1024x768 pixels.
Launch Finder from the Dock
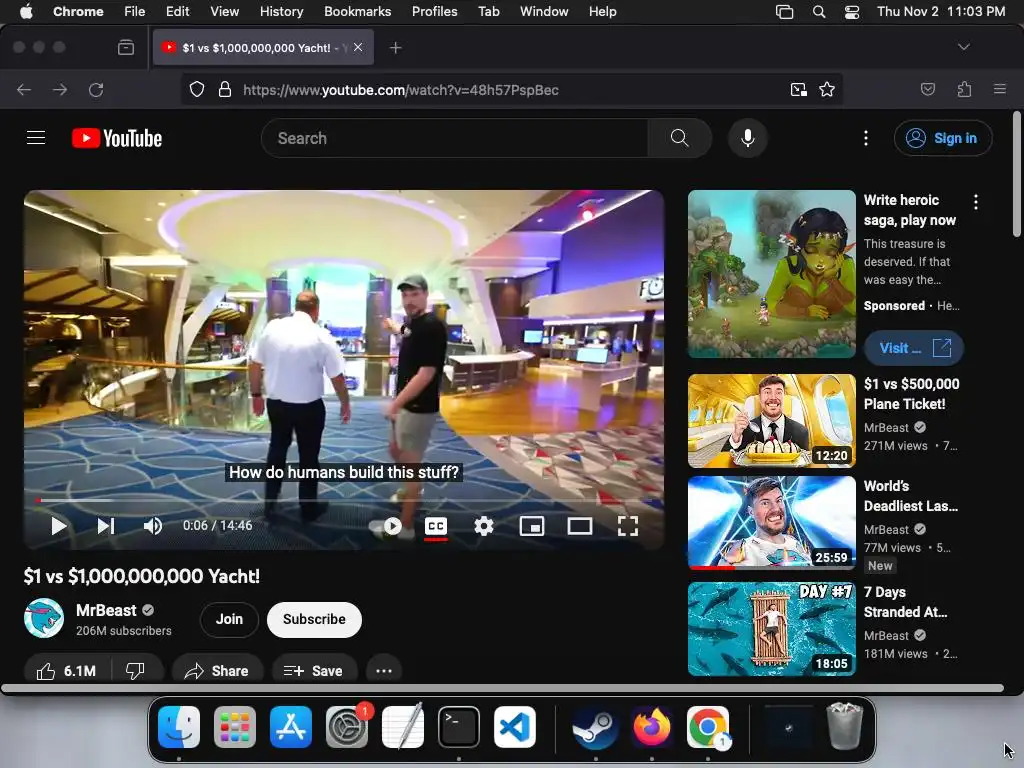pos(179,727)
